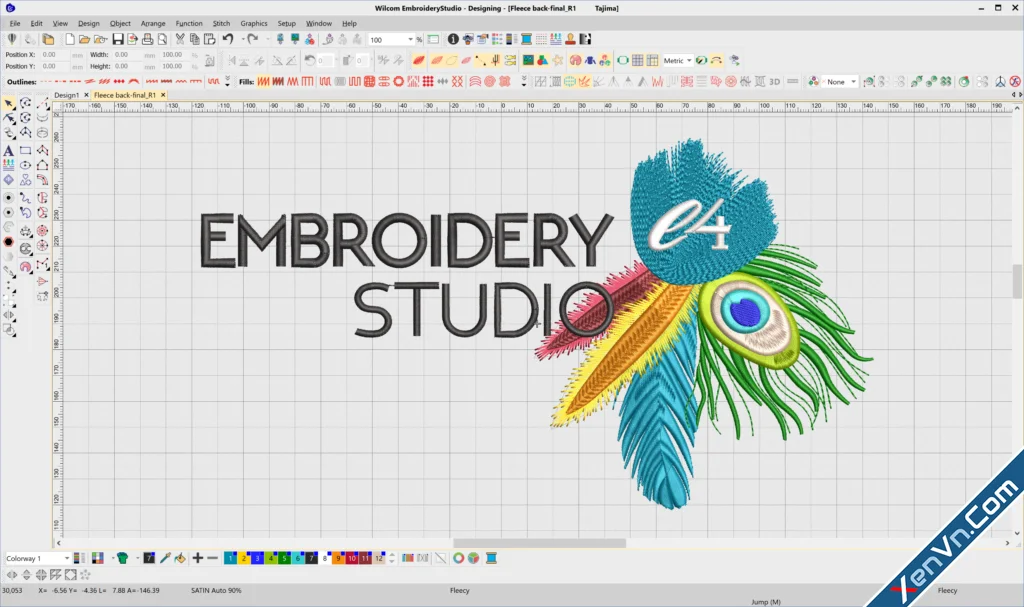Click the Cut scissors icon
This screenshot has width=1024, height=607.
click(x=180, y=40)
